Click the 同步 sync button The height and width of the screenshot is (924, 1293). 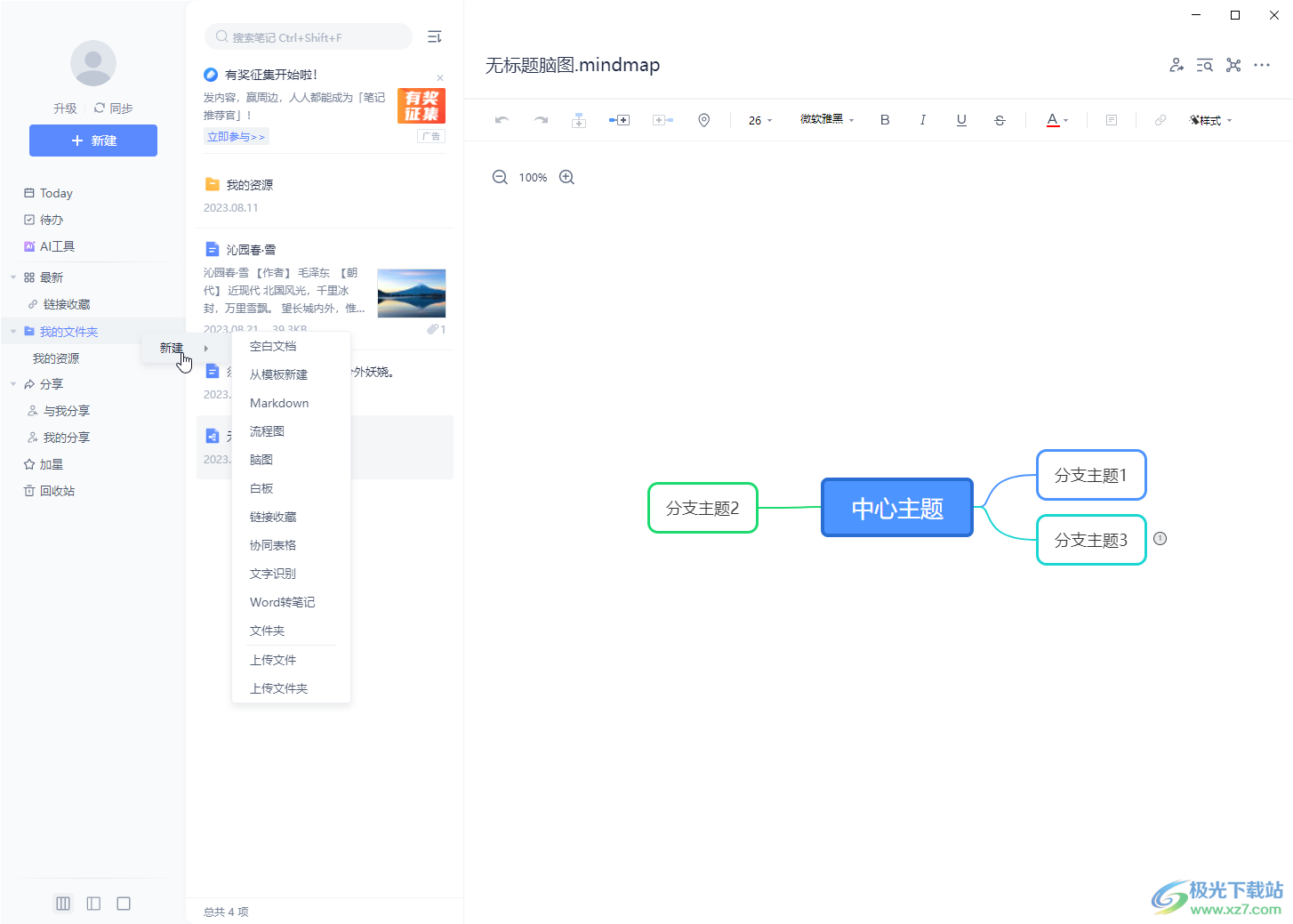click(x=114, y=108)
